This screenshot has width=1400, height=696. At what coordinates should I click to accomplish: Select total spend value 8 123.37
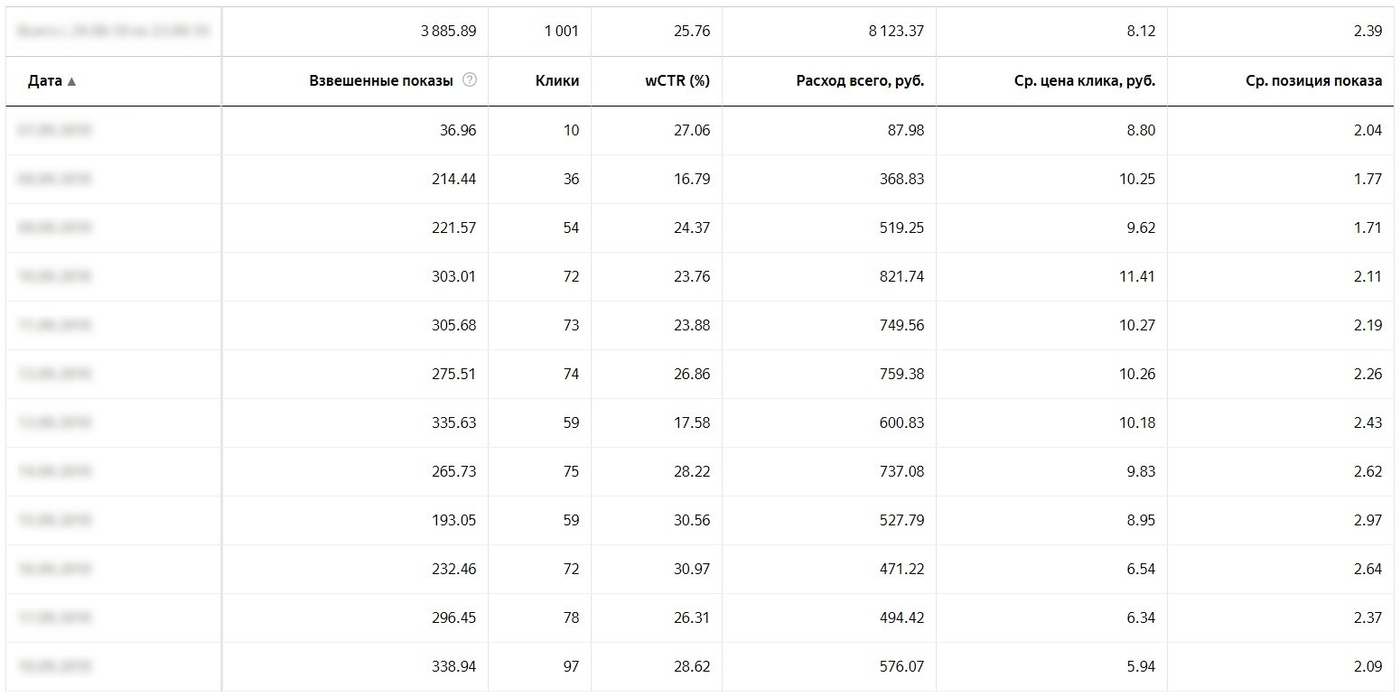point(896,31)
